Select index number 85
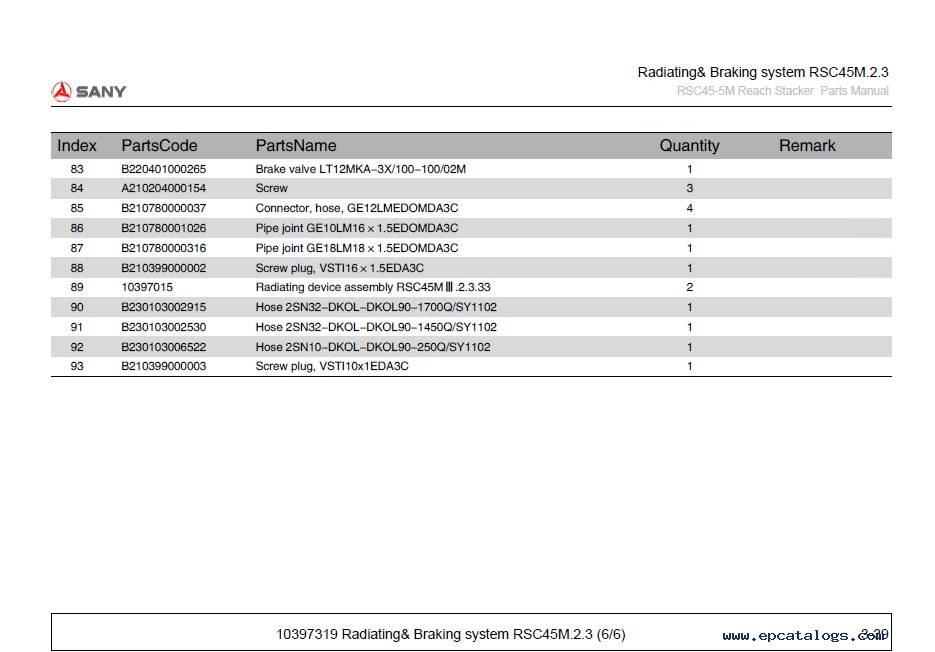Viewport: 935px width, 652px height. point(77,208)
